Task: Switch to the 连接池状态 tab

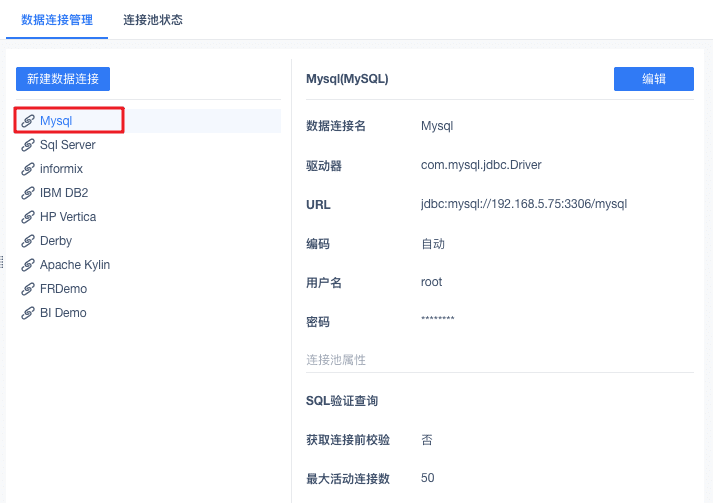Action: [153, 20]
